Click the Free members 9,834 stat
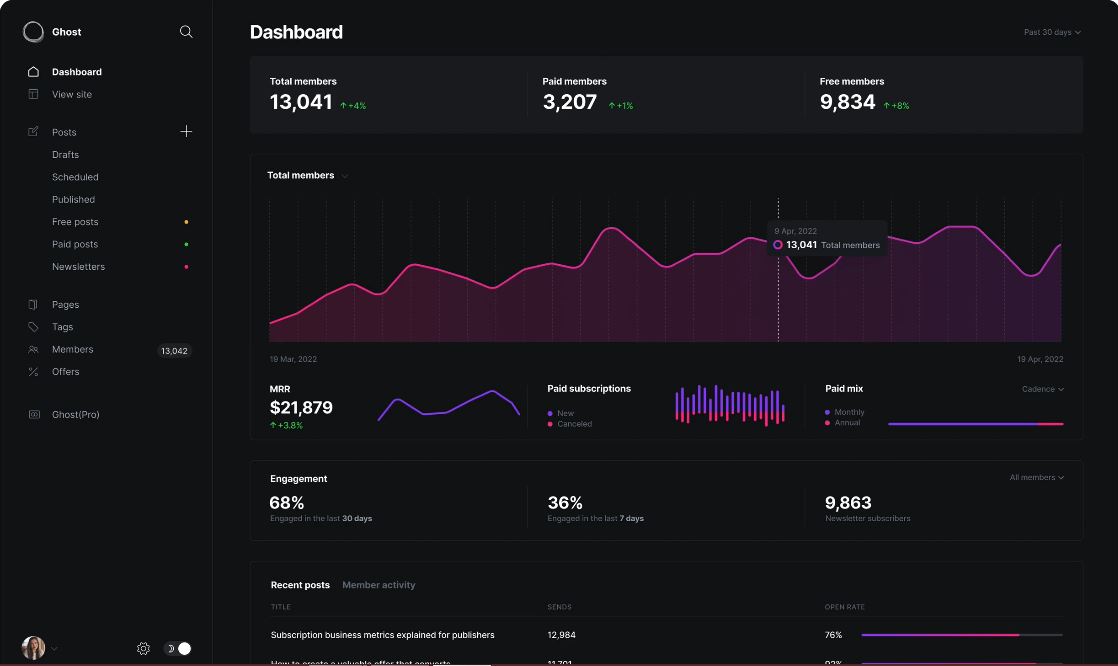Image resolution: width=1118 pixels, height=666 pixels. [x=847, y=102]
